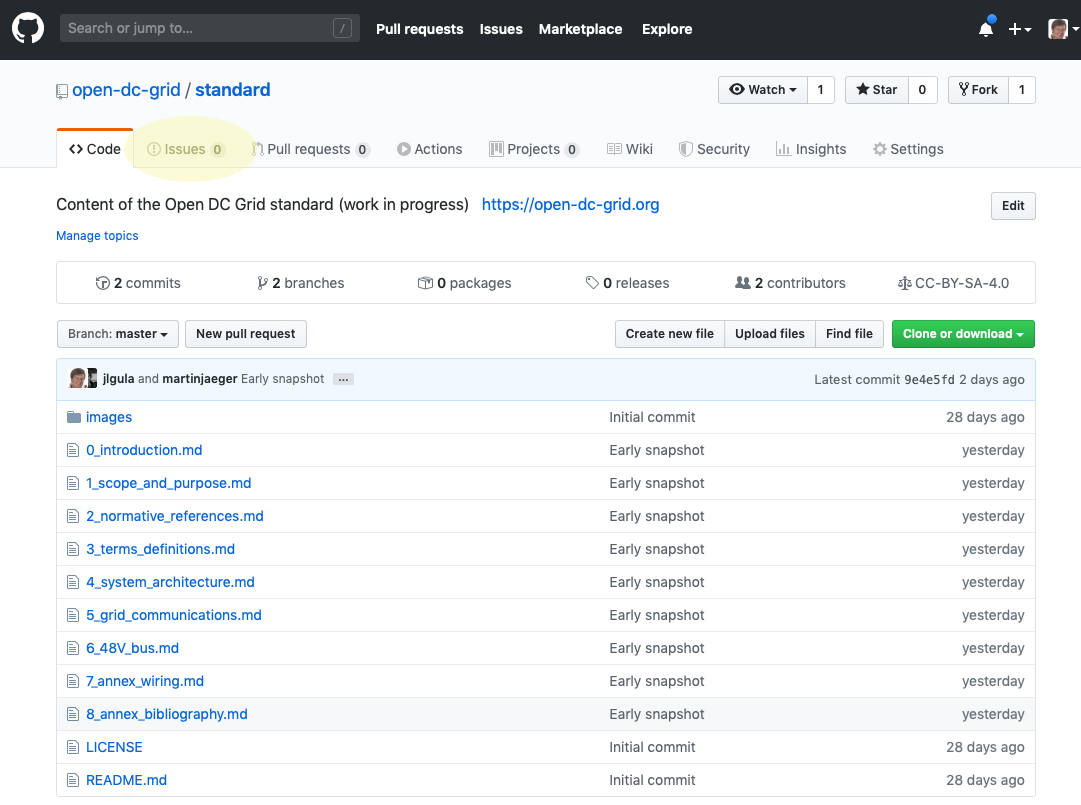Open the 8_annex_bibliography.md file
Screen dimensions: 1081x805
pyautogui.click(x=167, y=715)
